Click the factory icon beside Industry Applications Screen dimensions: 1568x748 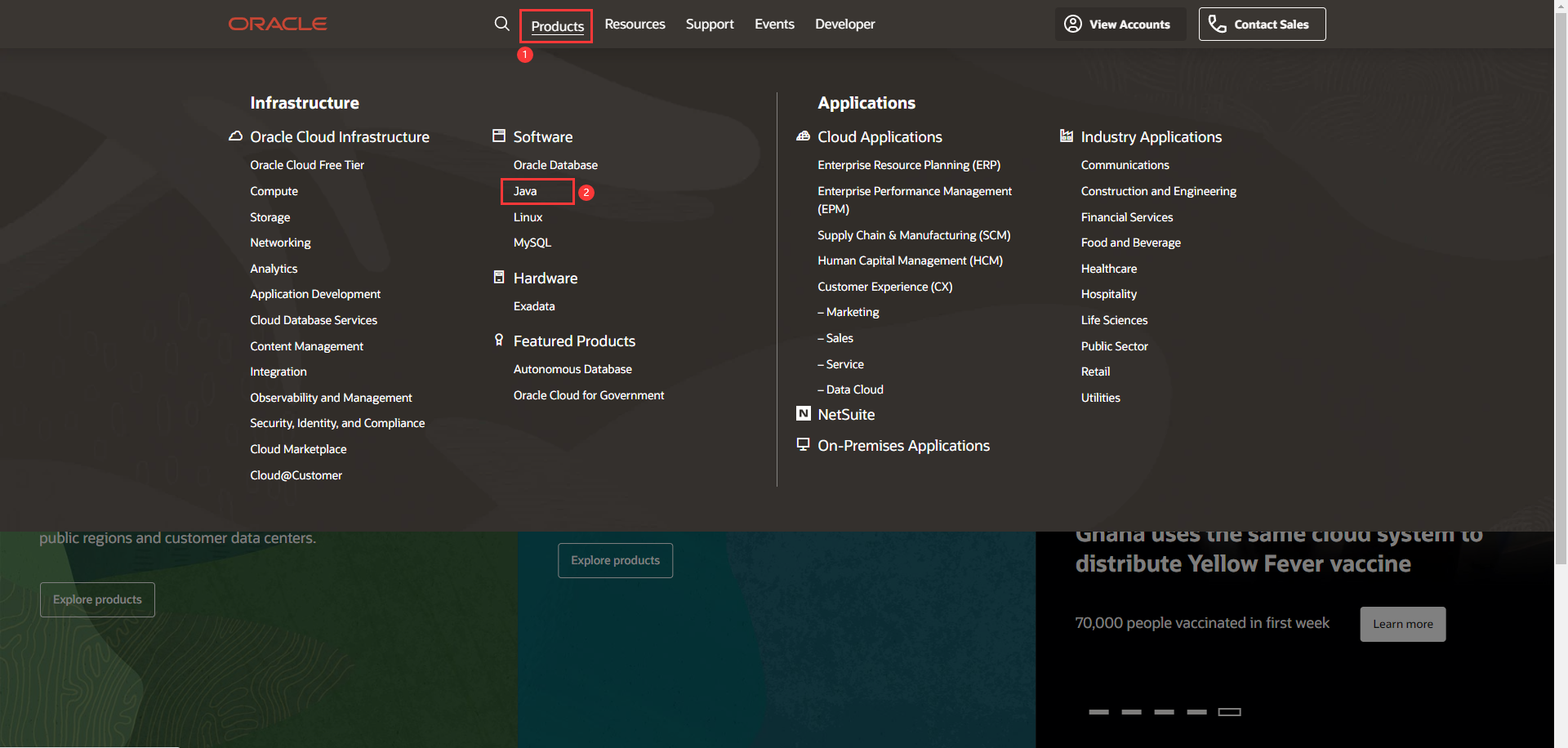1067,136
